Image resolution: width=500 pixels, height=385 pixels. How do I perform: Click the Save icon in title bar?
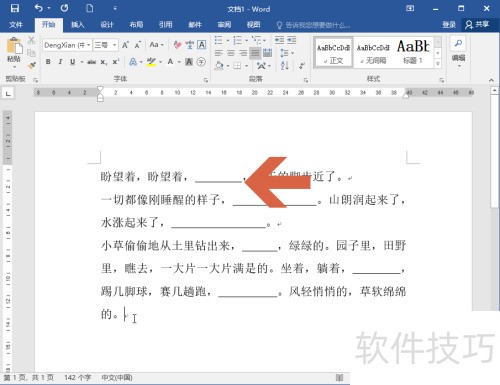point(15,8)
